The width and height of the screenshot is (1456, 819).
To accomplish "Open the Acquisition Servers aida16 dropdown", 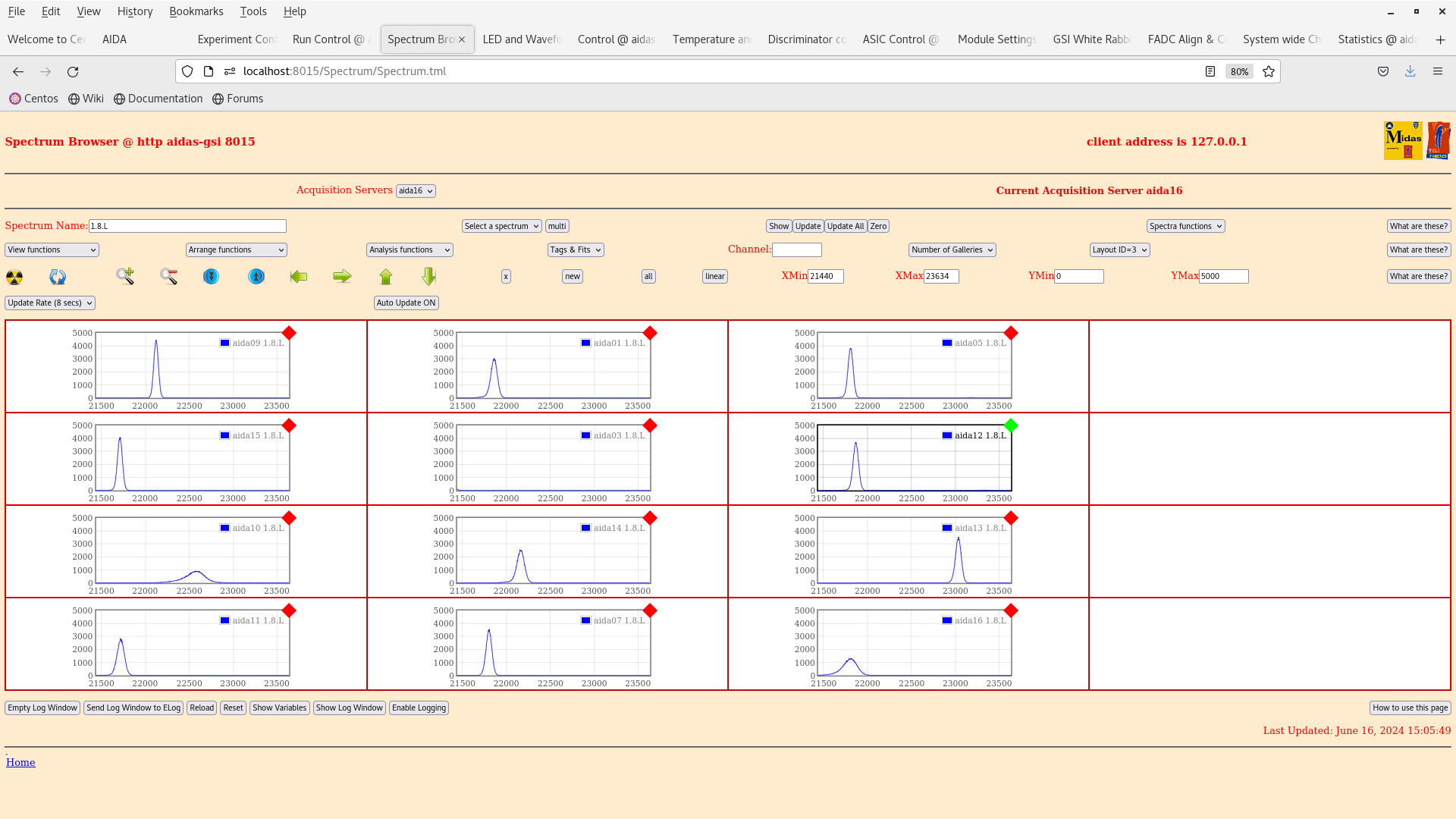I will click(x=416, y=191).
